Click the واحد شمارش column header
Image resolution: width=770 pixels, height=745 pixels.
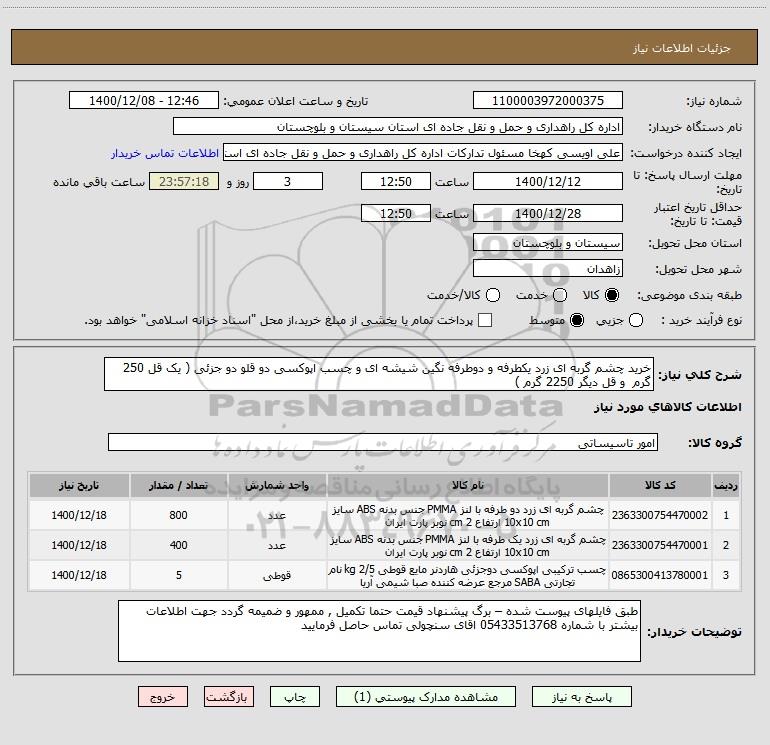point(277,486)
